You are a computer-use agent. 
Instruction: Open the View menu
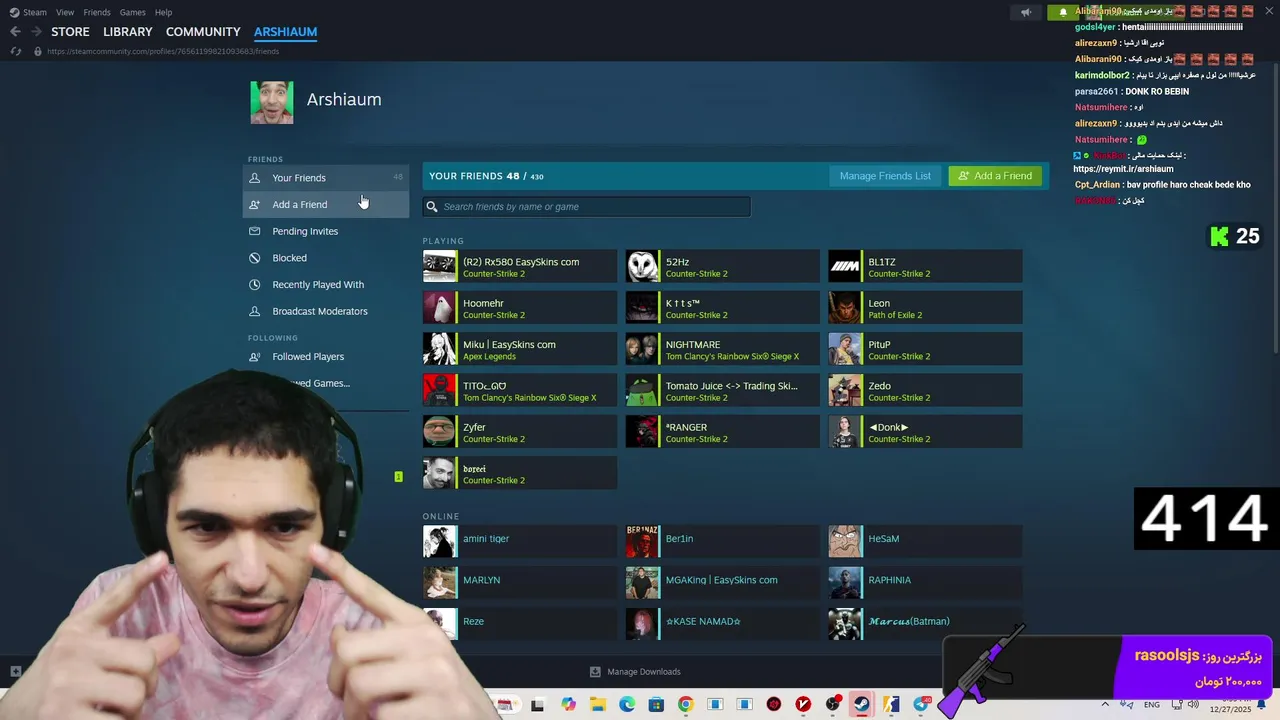(x=65, y=12)
